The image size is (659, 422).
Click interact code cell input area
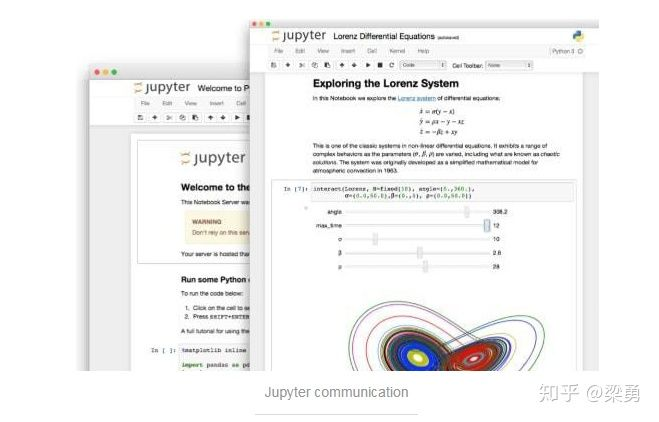(x=442, y=193)
